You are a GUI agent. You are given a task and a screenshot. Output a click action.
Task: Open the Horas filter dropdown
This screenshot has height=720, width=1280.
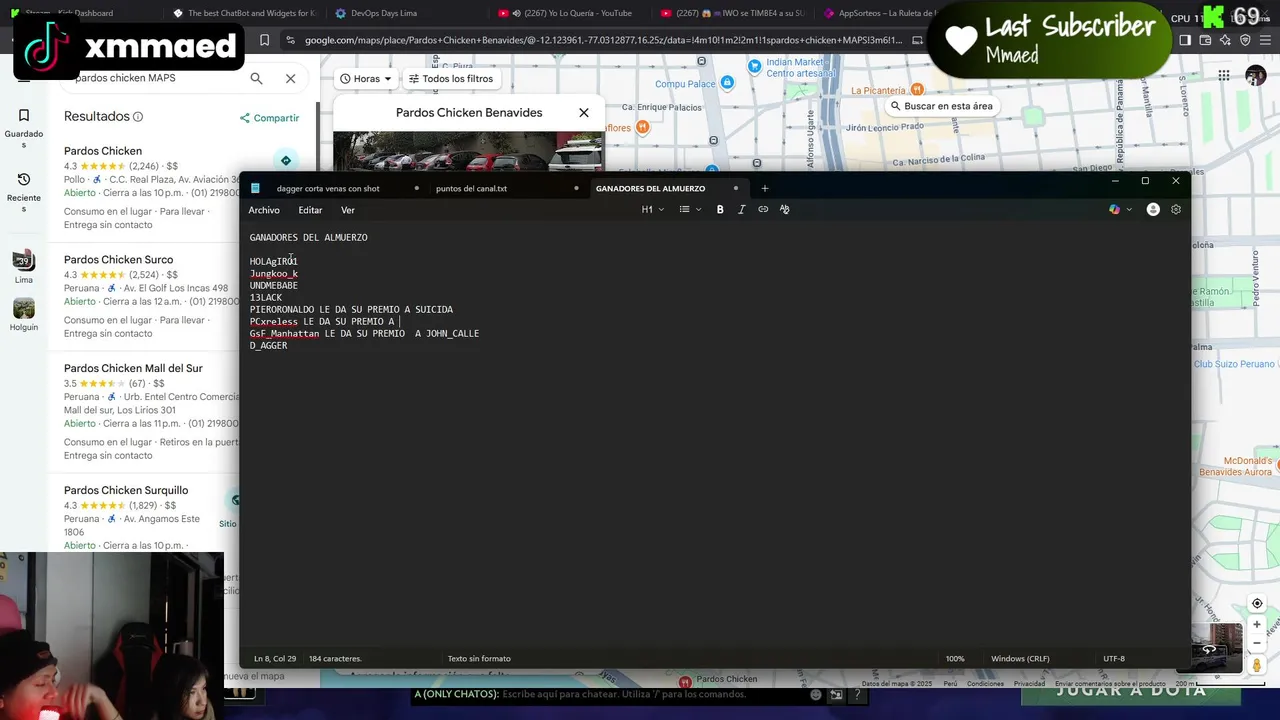[365, 78]
